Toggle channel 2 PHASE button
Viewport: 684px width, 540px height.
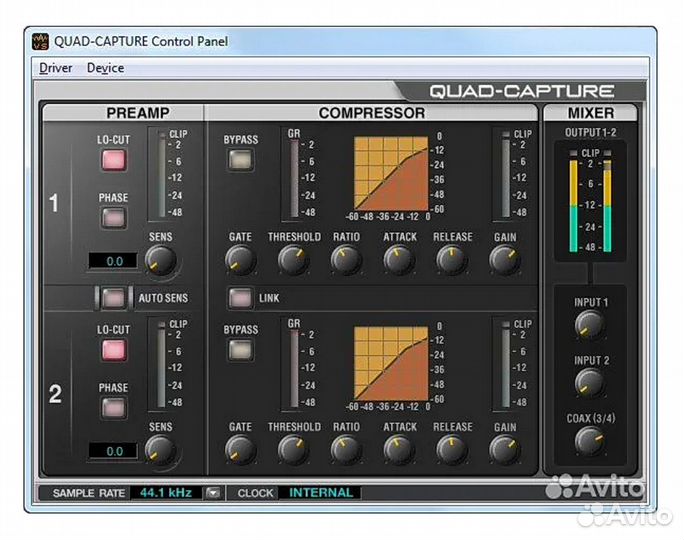[114, 408]
